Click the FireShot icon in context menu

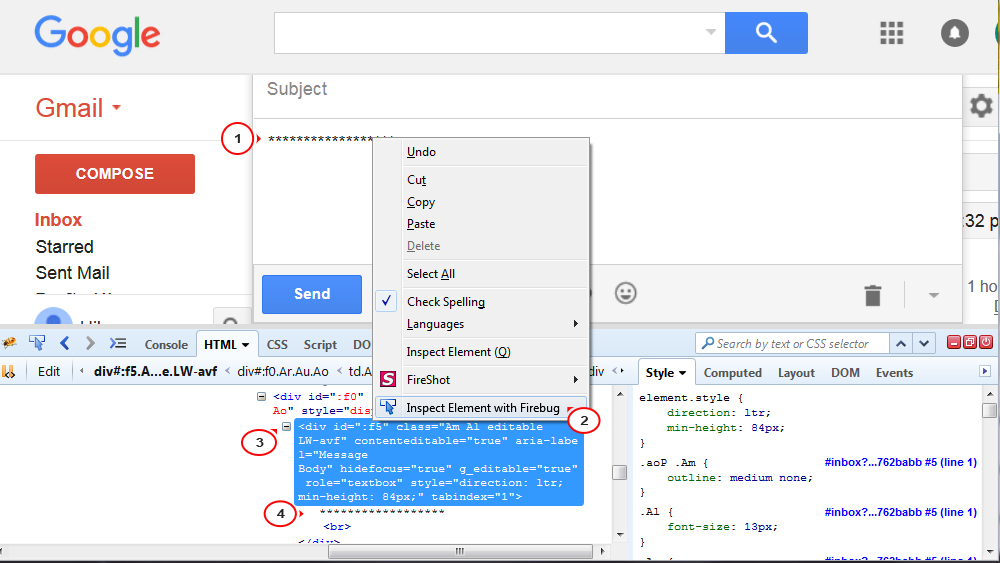click(388, 379)
